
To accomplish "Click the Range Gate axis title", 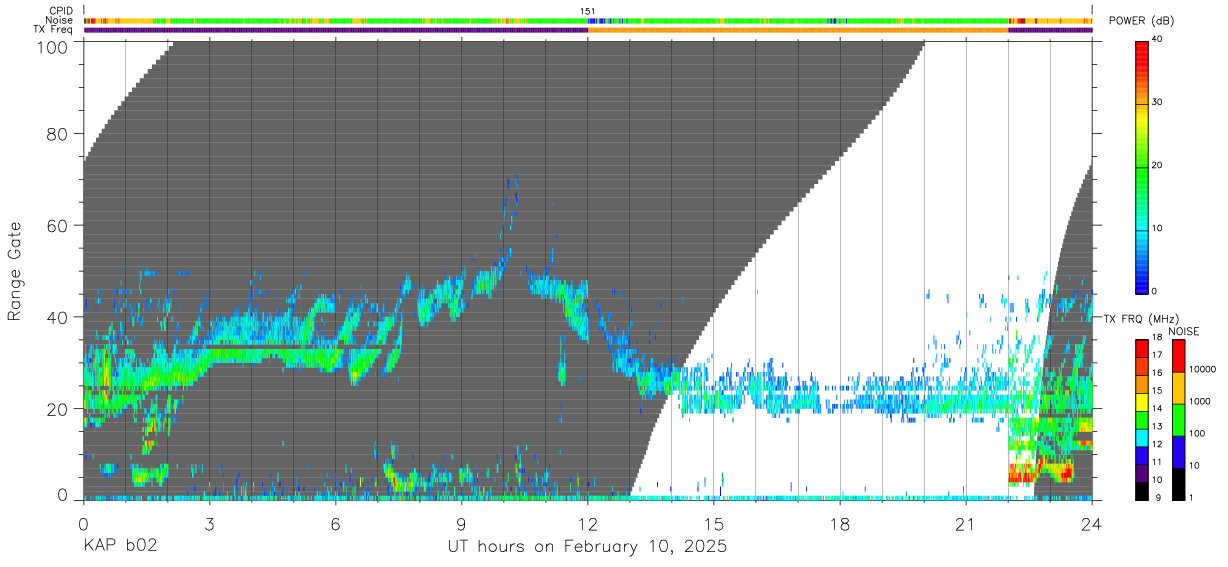I will click(x=15, y=272).
